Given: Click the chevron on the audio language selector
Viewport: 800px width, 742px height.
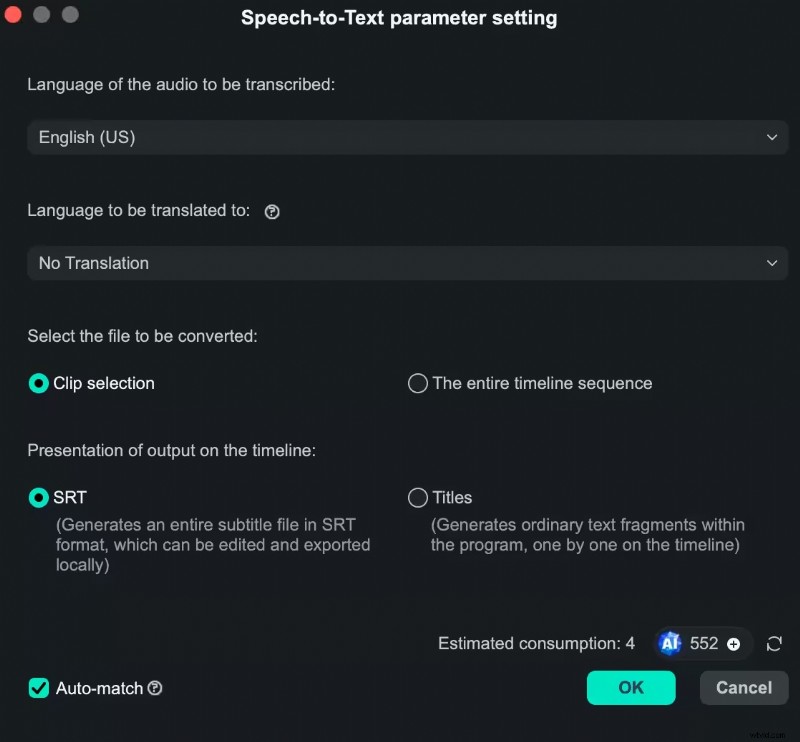Looking at the screenshot, I should click(771, 137).
